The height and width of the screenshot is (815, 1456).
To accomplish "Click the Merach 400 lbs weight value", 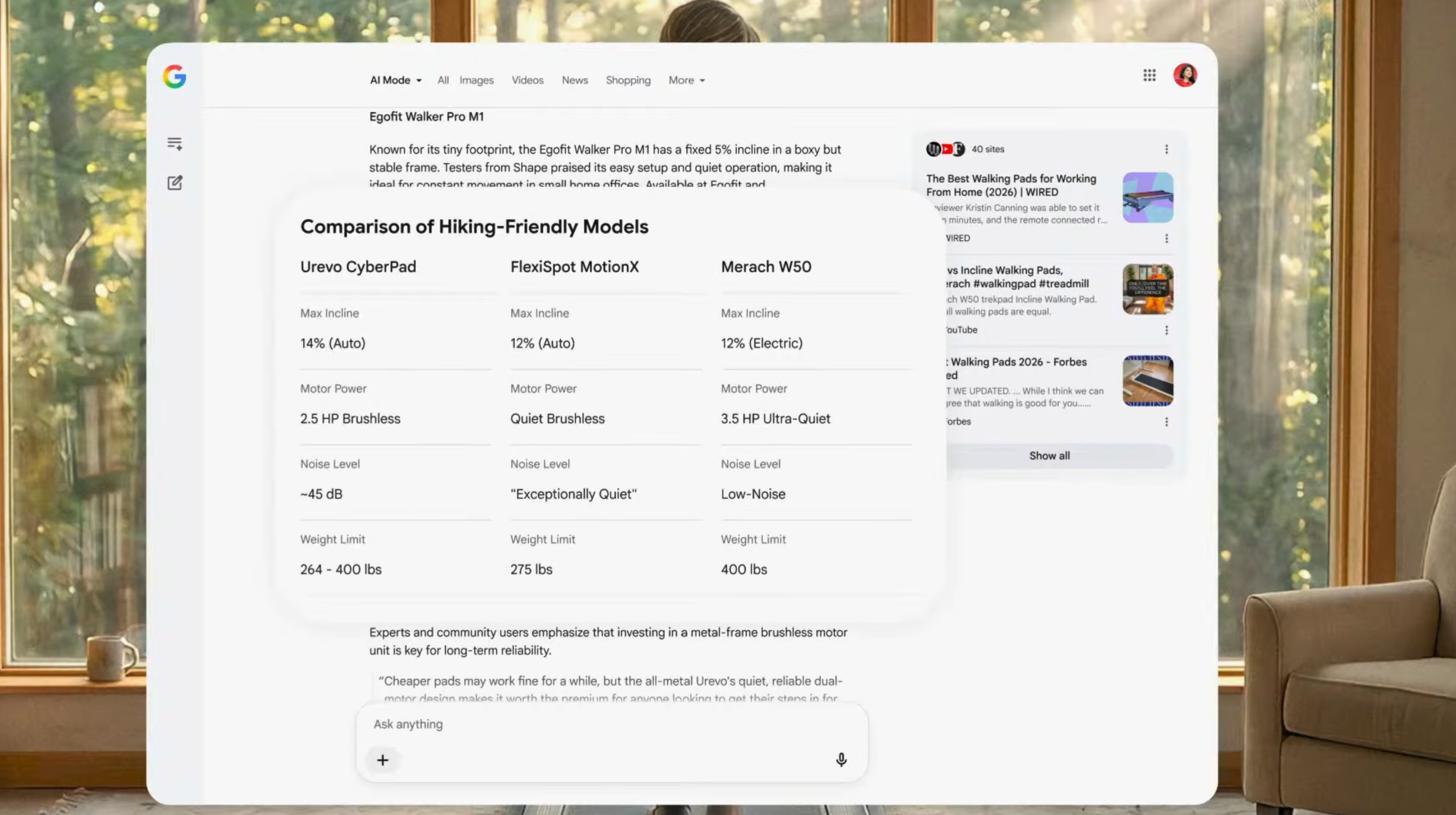I will point(744,569).
